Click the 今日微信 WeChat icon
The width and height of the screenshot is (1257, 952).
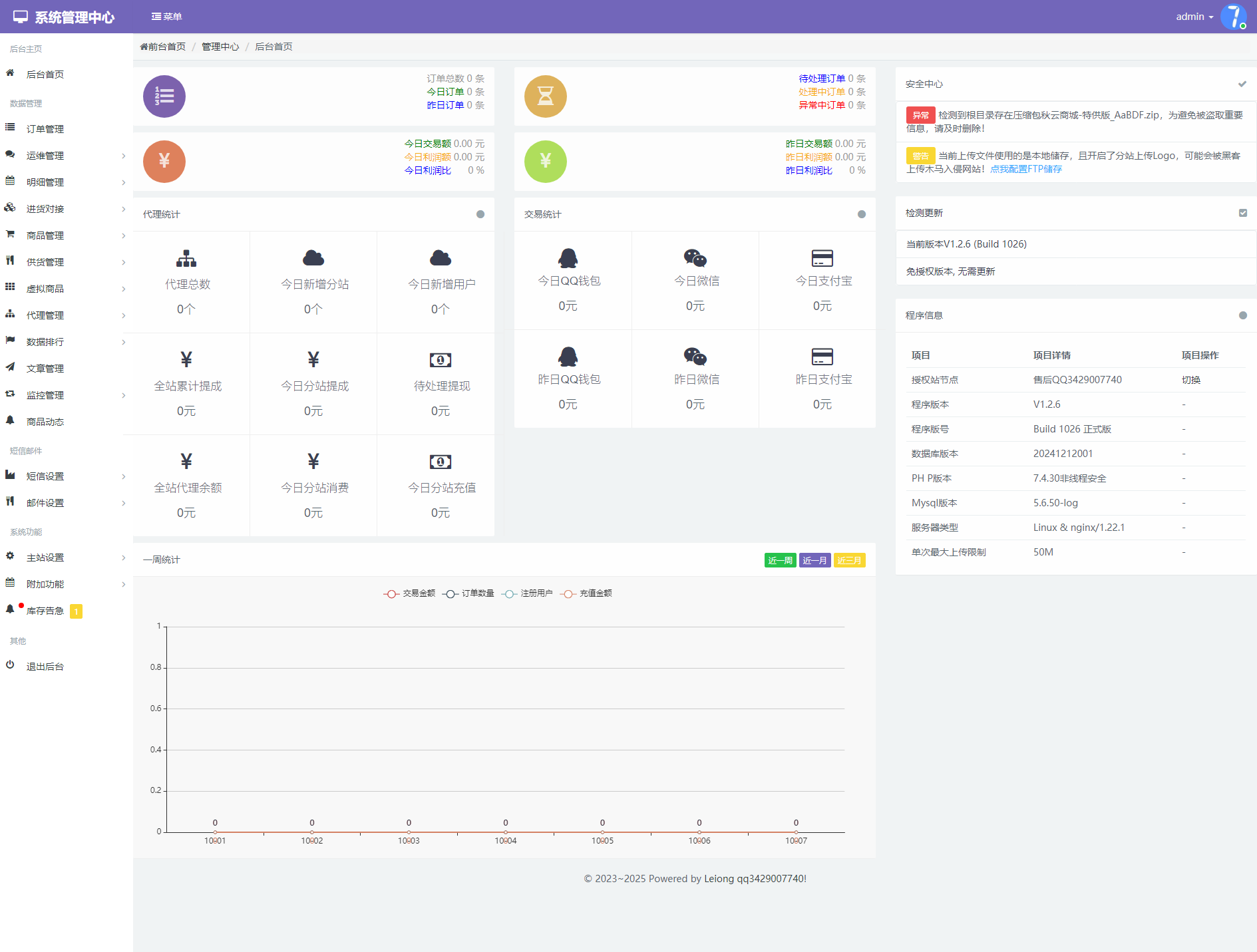(x=695, y=257)
